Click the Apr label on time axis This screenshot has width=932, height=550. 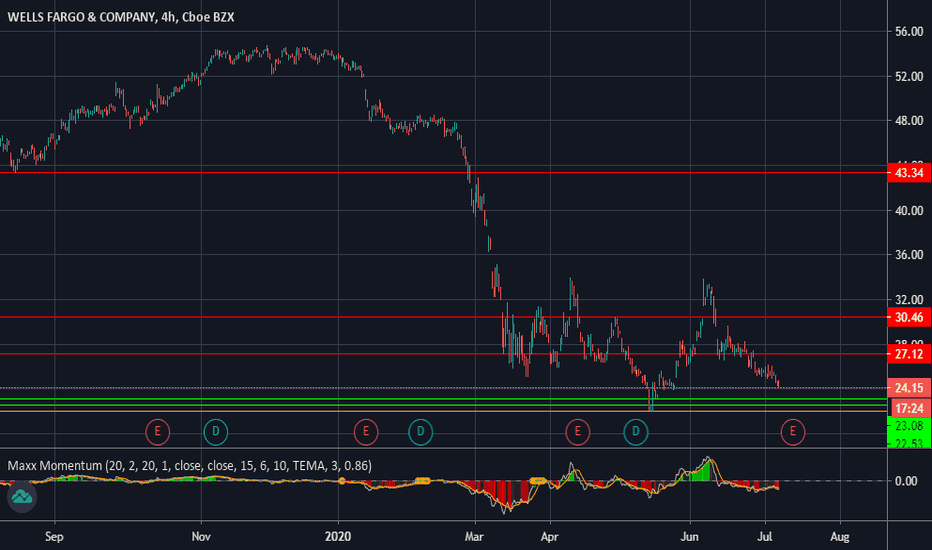[550, 536]
